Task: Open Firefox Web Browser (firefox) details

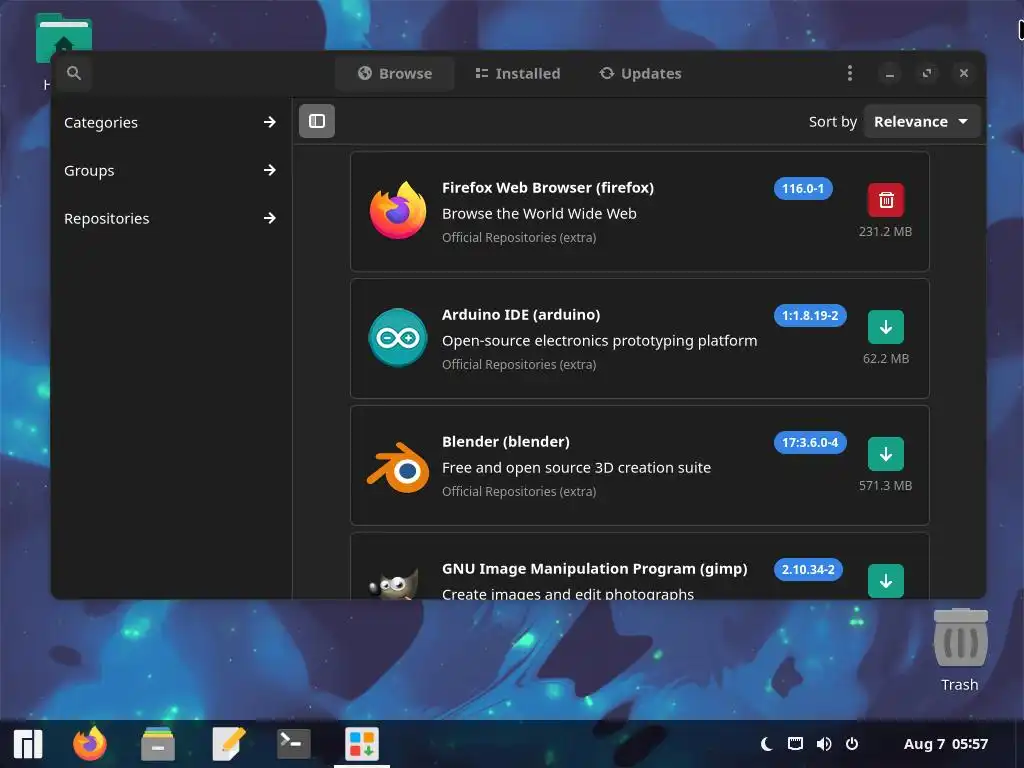Action: (548, 188)
